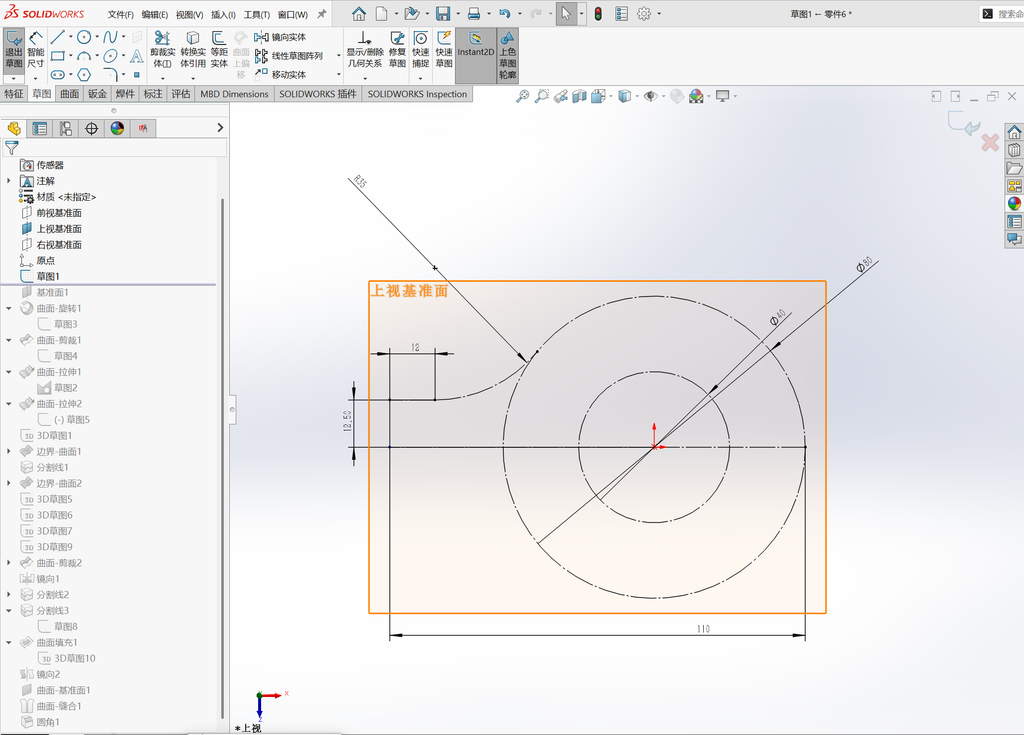Click the 镜向实体 mirror entities tool
Screen dimensions: 1024x735
tap(281, 37)
